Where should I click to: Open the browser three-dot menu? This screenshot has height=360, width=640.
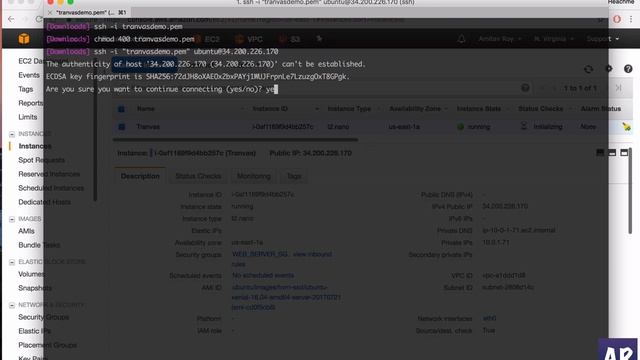pos(631,19)
